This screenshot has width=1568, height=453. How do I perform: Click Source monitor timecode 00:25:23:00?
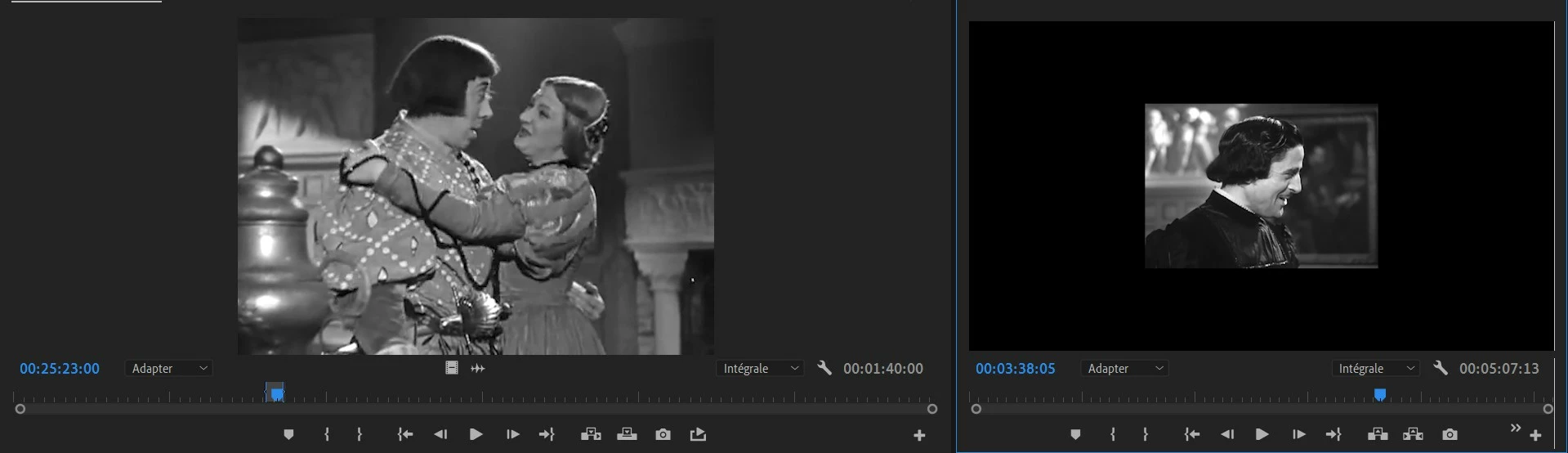pos(60,369)
